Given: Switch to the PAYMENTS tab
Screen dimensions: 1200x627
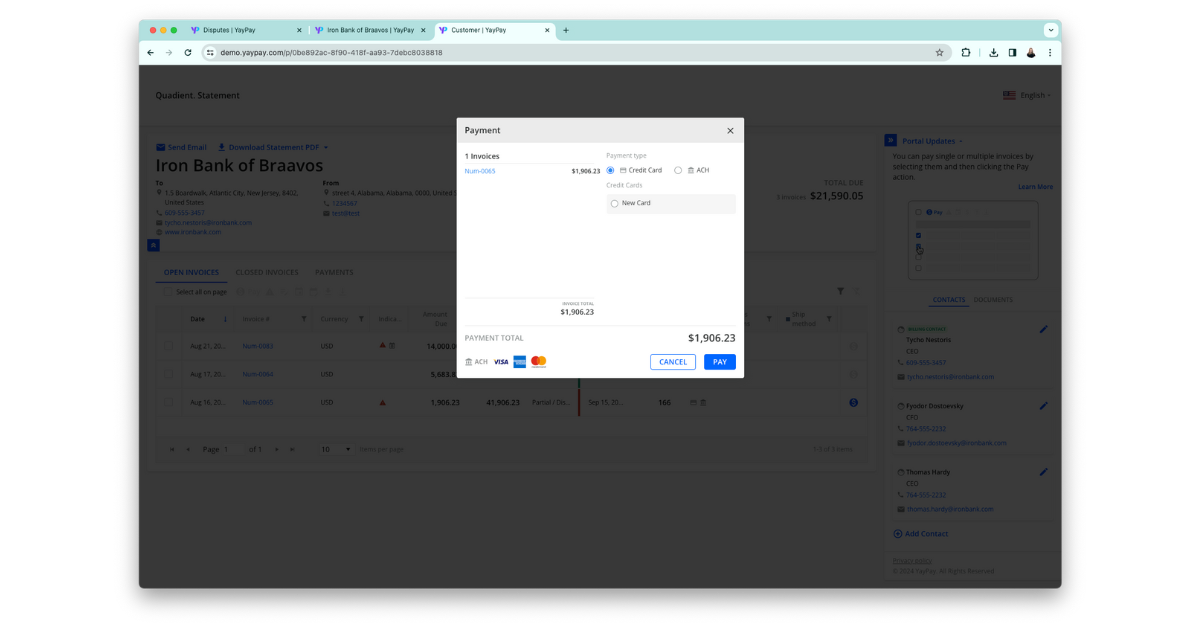Looking at the screenshot, I should (334, 273).
